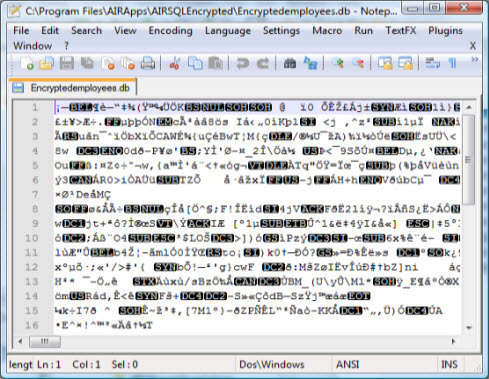Viewport: 489px width, 379px height.
Task: Click line number 7 in margin
Action: pyautogui.click(x=35, y=194)
